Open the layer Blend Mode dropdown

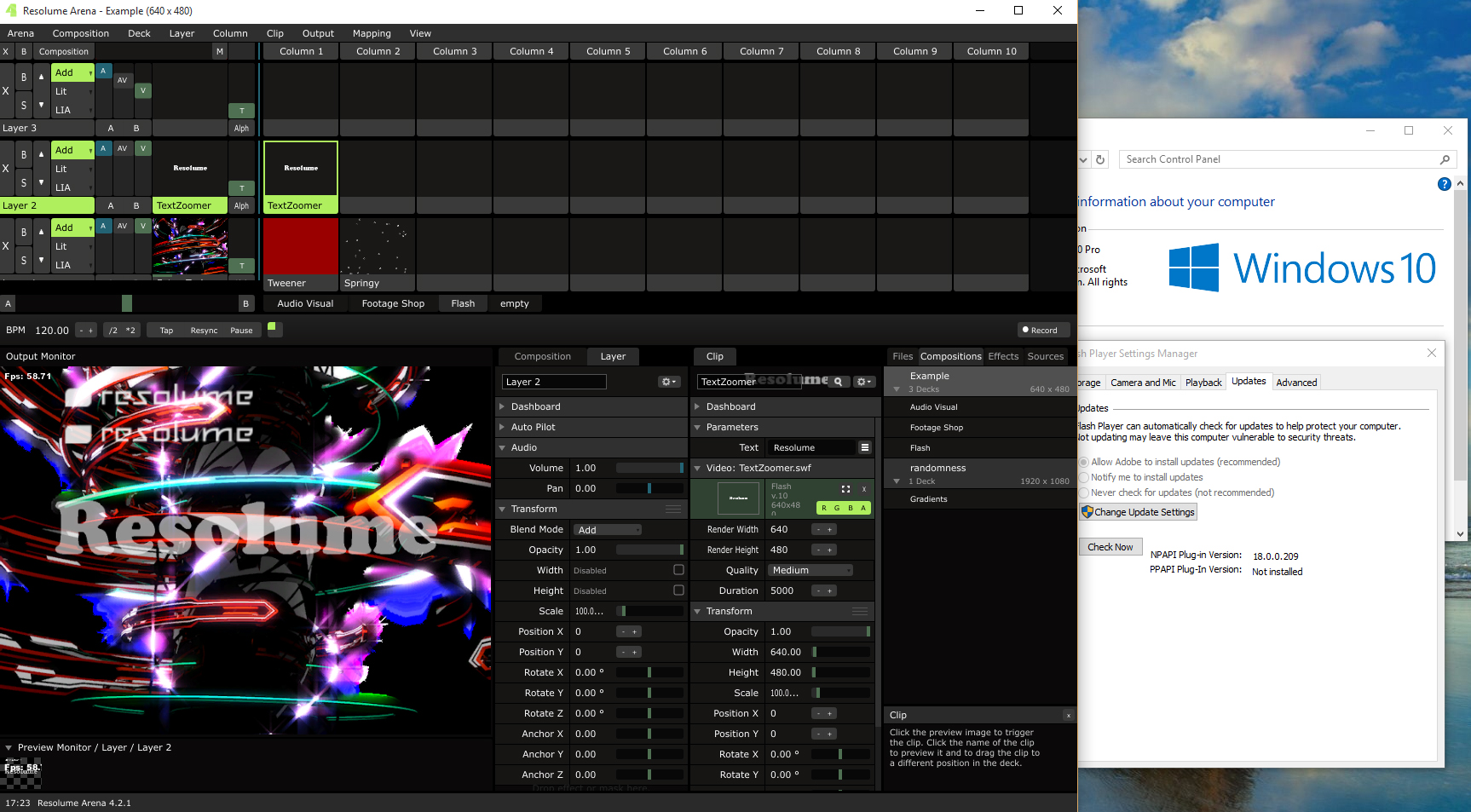607,530
